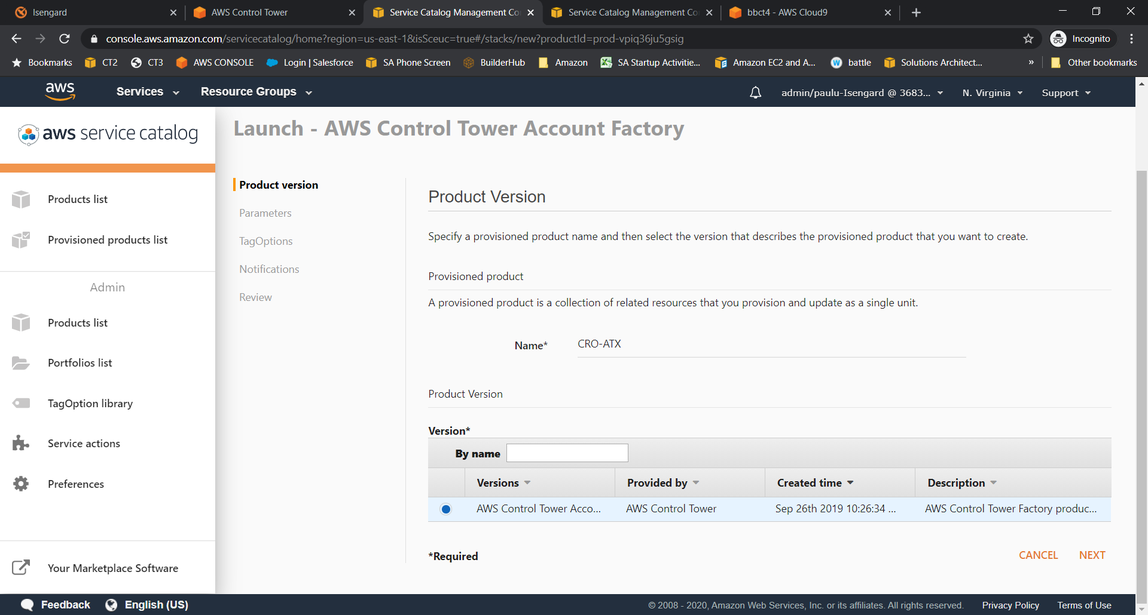Image resolution: width=1148 pixels, height=615 pixels.
Task: Expand the admin/paulu-Isengard account menu
Action: click(862, 93)
